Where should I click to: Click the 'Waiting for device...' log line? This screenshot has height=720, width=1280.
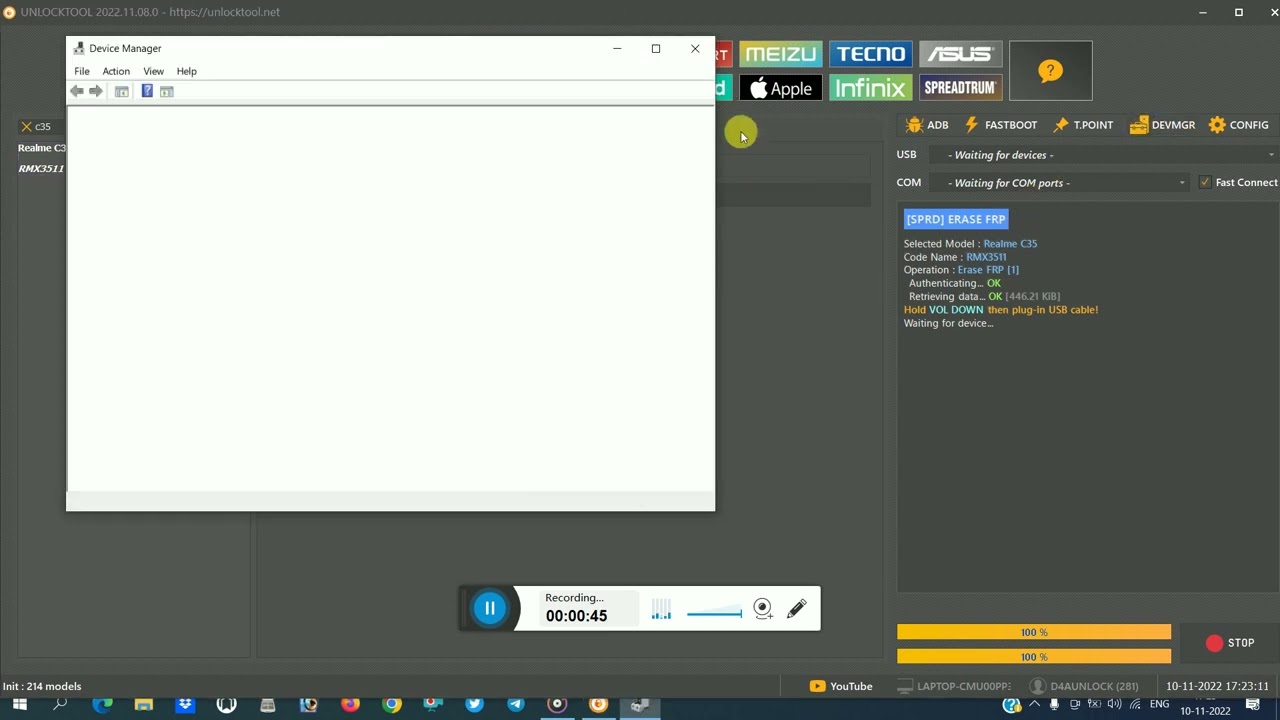(948, 323)
